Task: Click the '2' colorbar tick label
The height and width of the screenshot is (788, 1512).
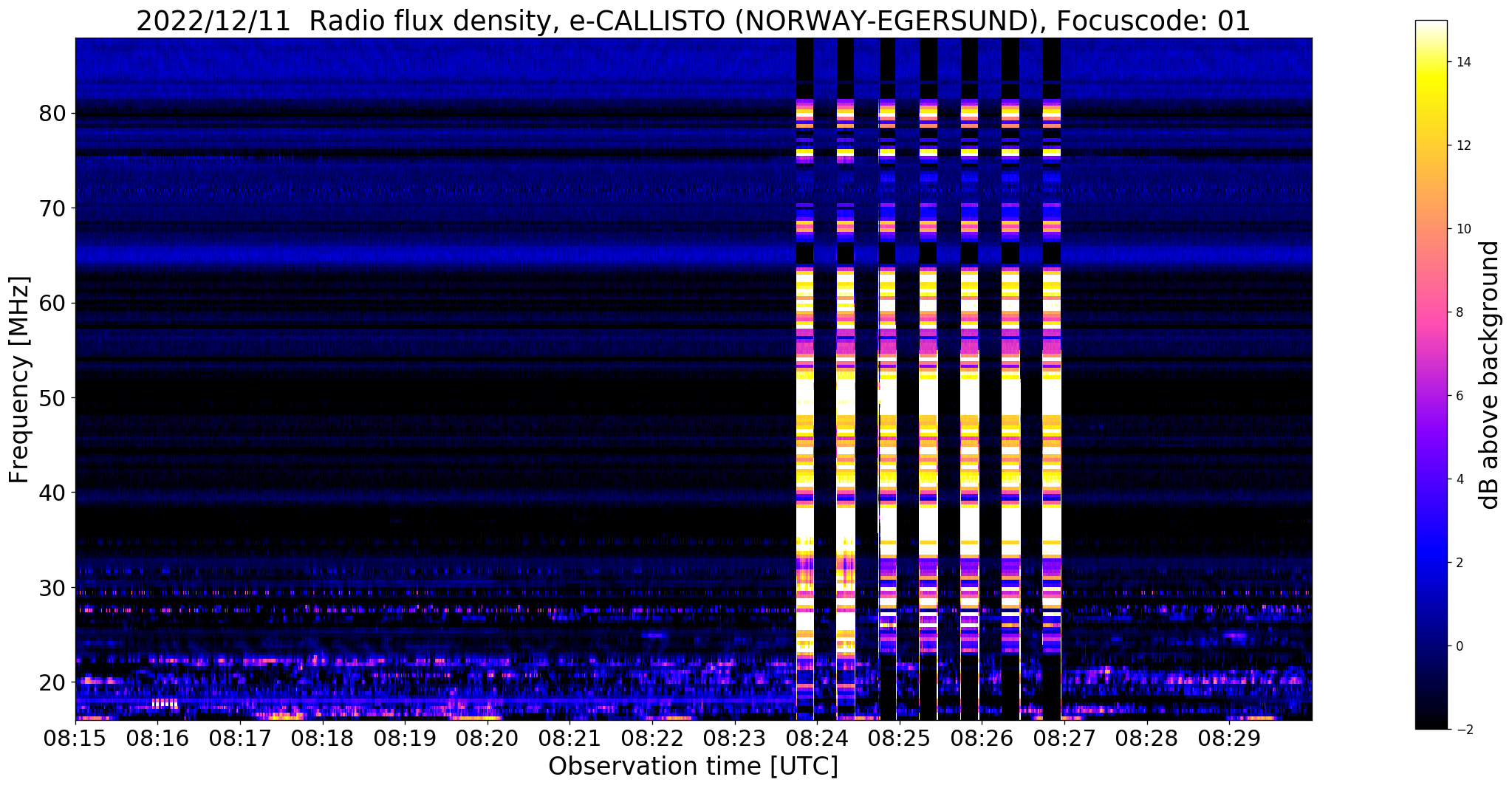Action: coord(1459,563)
